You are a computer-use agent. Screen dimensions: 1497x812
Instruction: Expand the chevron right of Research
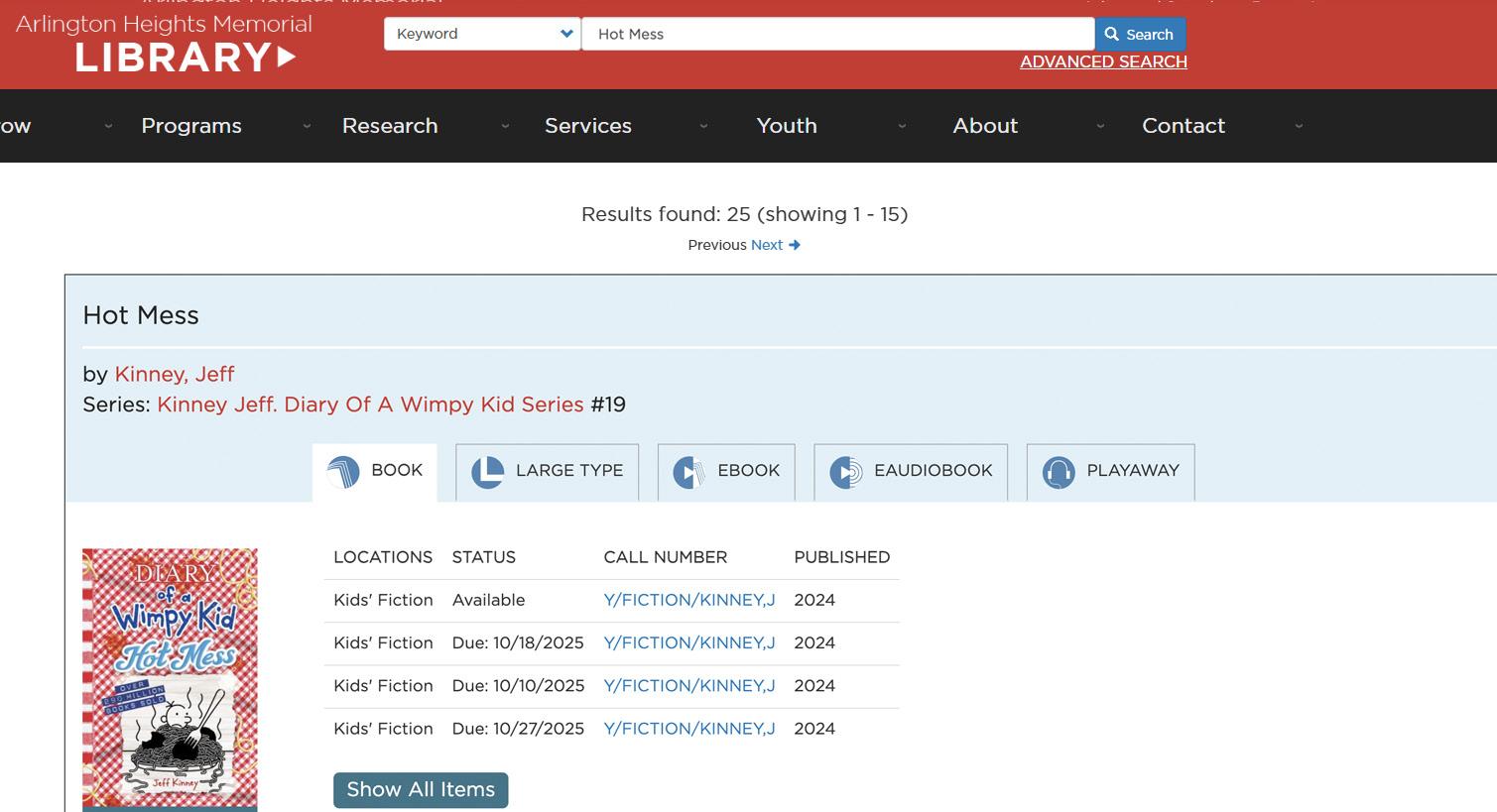505,126
